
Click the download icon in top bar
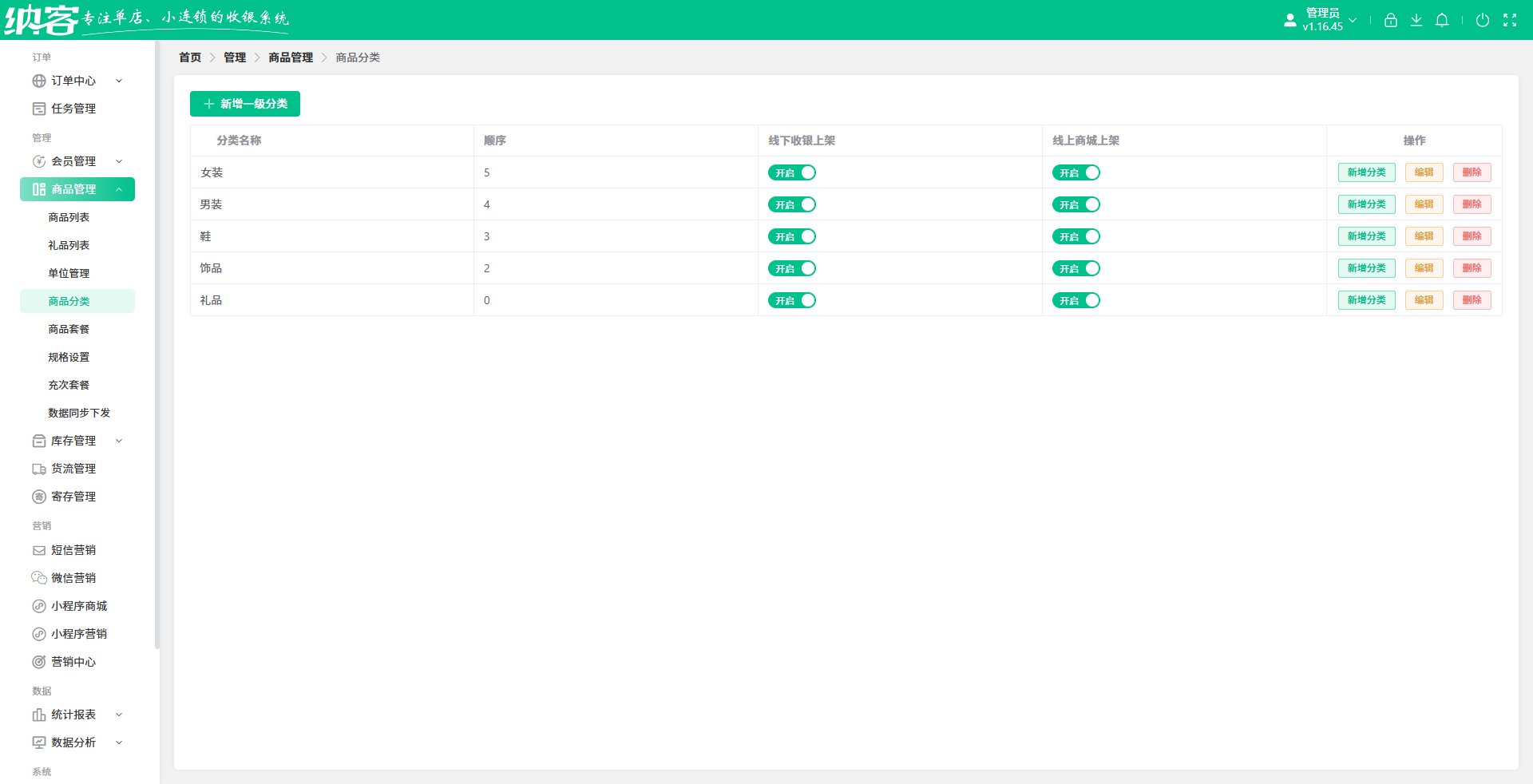1416,20
